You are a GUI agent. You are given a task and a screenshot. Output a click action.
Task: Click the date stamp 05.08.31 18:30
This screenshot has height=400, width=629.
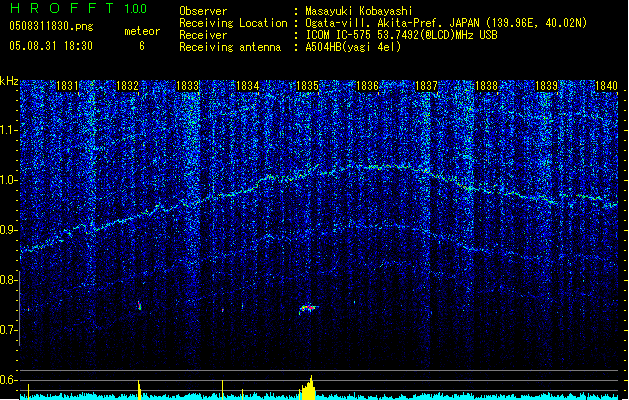pyautogui.click(x=51, y=46)
